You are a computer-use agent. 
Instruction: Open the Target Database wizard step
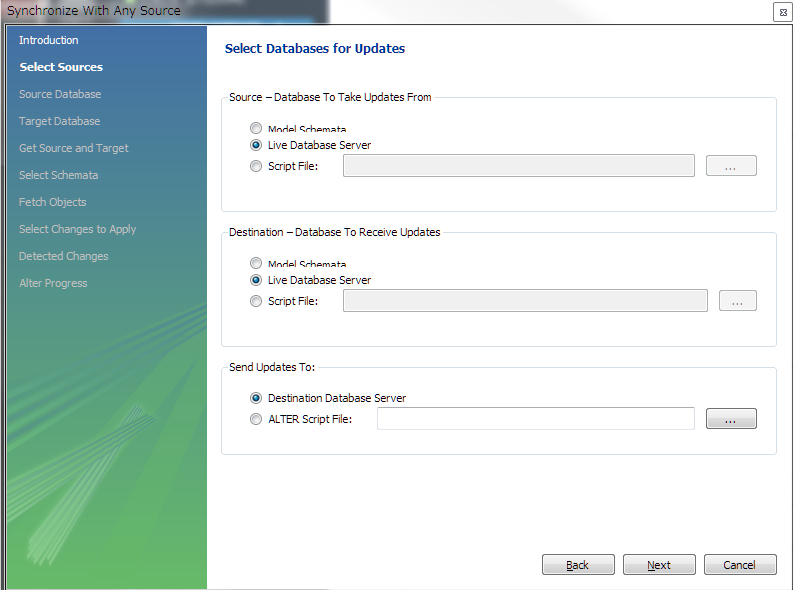click(60, 121)
